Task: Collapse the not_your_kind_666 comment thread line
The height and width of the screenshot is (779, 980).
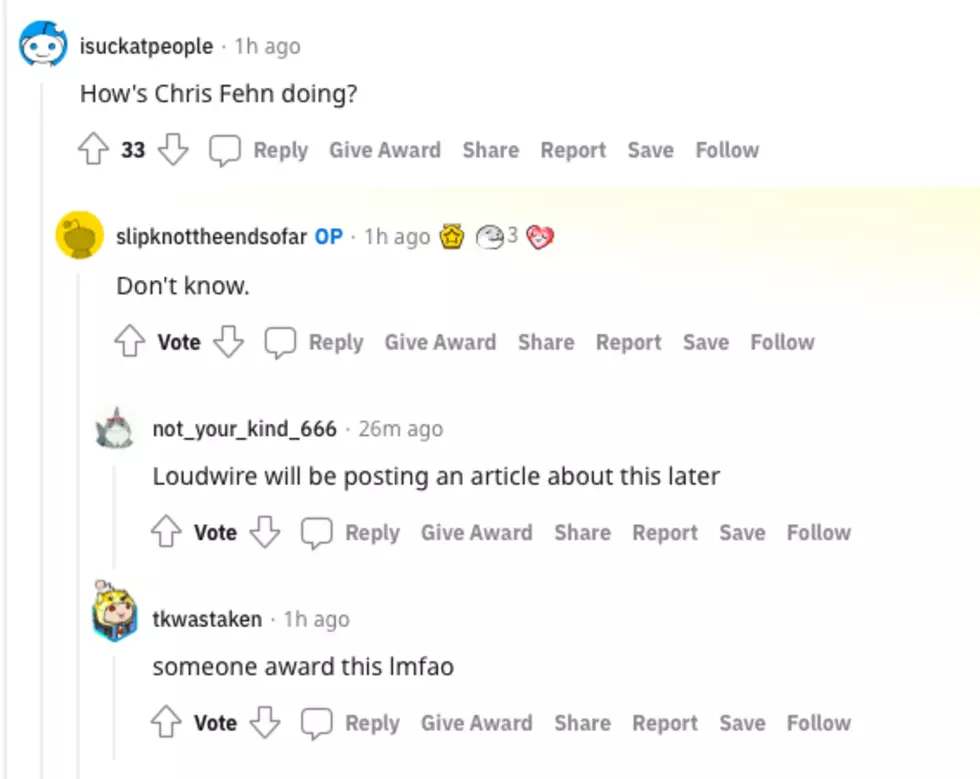Action: coord(114,516)
